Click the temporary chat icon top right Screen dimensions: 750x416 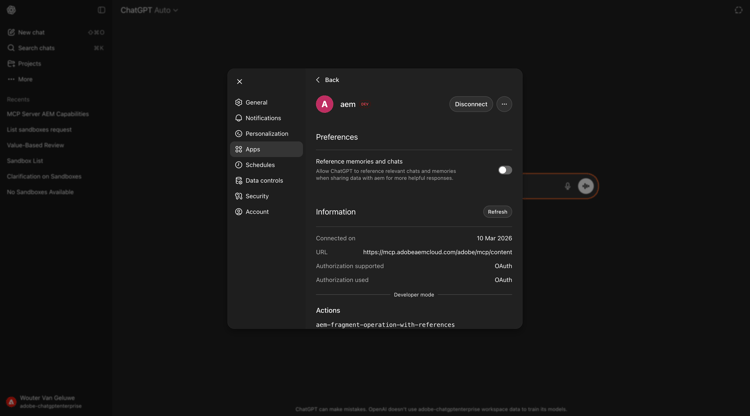tap(739, 10)
